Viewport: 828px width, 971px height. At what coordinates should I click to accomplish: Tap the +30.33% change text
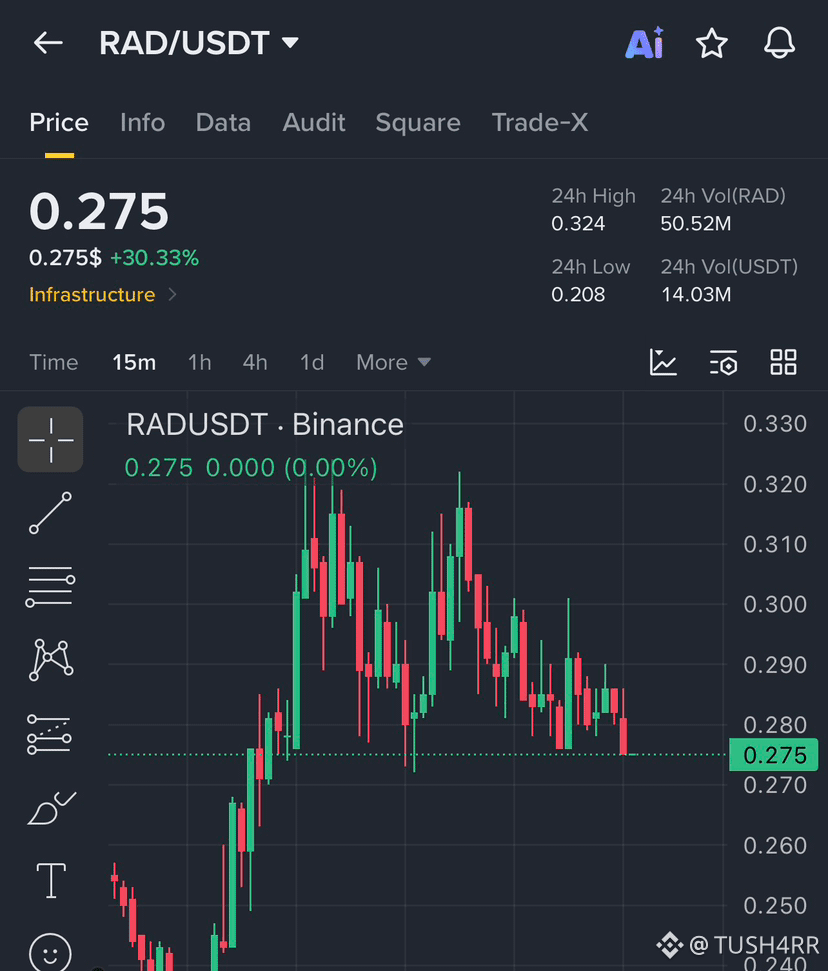pos(154,258)
